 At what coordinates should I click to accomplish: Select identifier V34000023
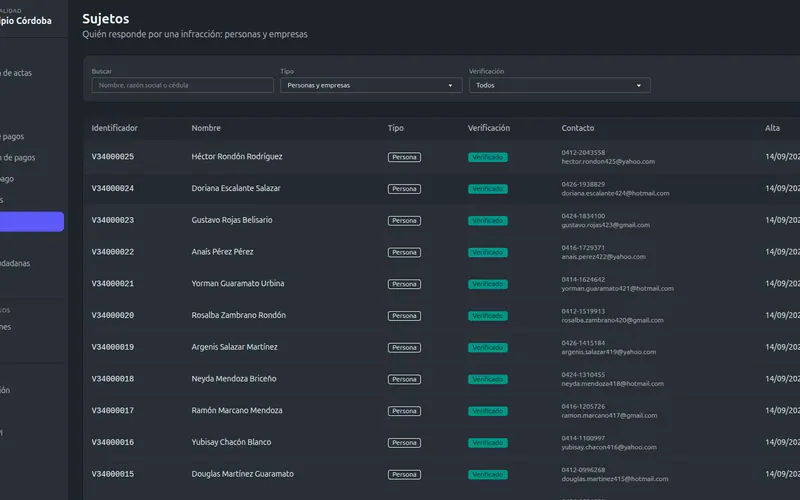point(113,220)
